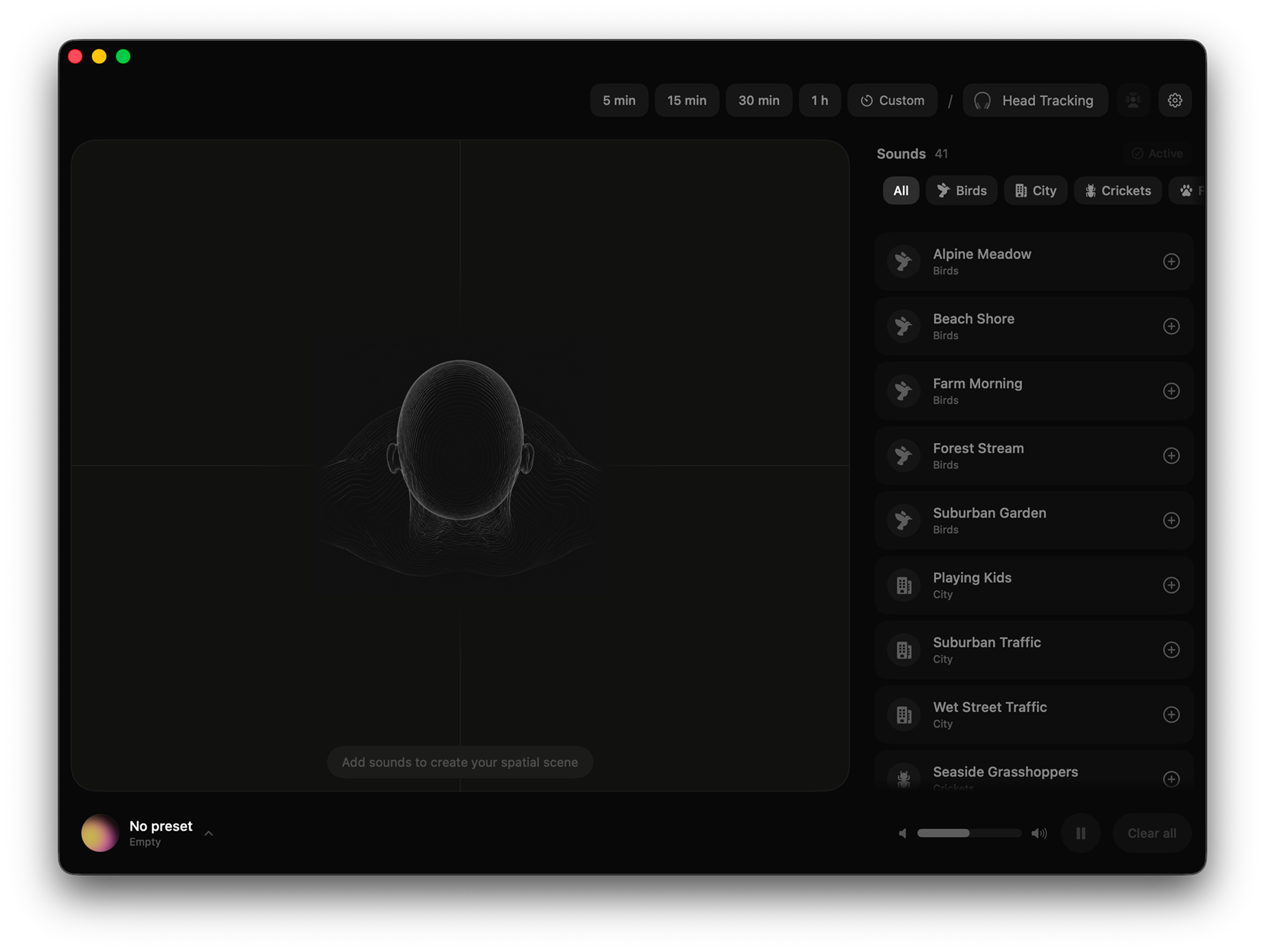Viewport: 1265px width, 952px height.
Task: Add Suburban Traffic sound with plus icon
Action: (x=1171, y=650)
